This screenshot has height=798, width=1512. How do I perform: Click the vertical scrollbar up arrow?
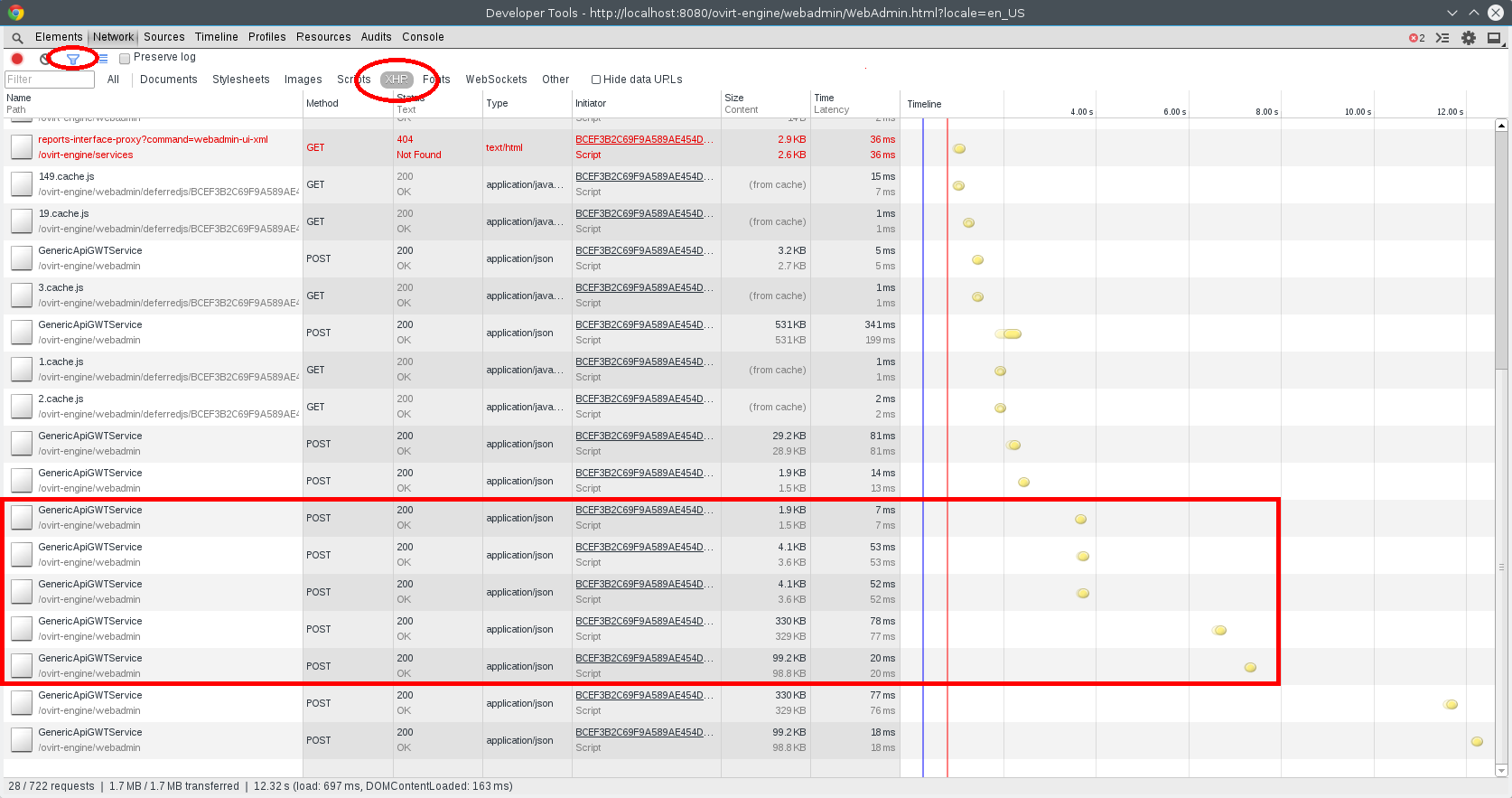click(x=1501, y=126)
